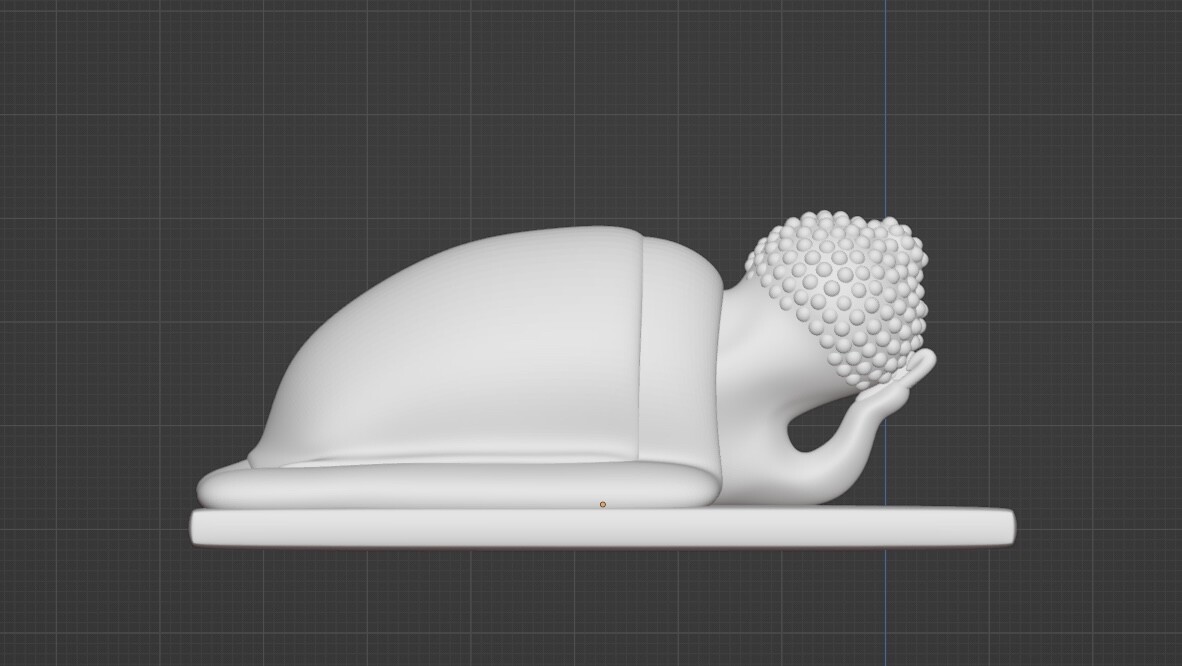Select the statue's curly-haired head

[839, 298]
